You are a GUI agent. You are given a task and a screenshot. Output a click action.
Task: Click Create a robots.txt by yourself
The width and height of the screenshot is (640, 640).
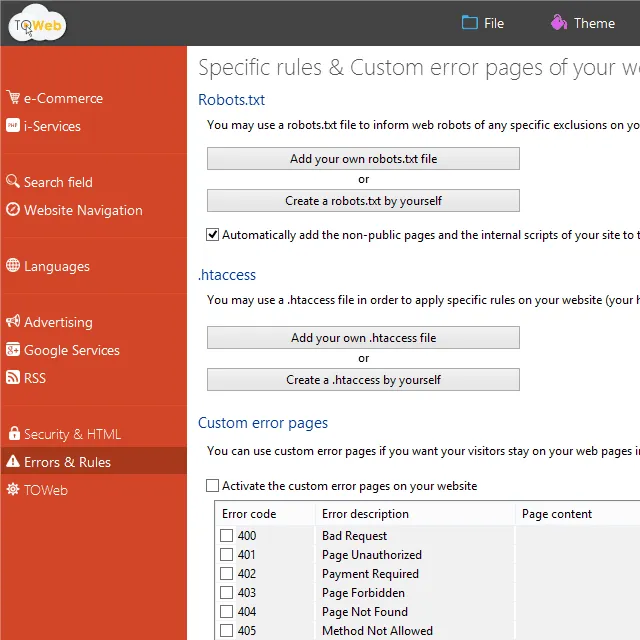[363, 201]
